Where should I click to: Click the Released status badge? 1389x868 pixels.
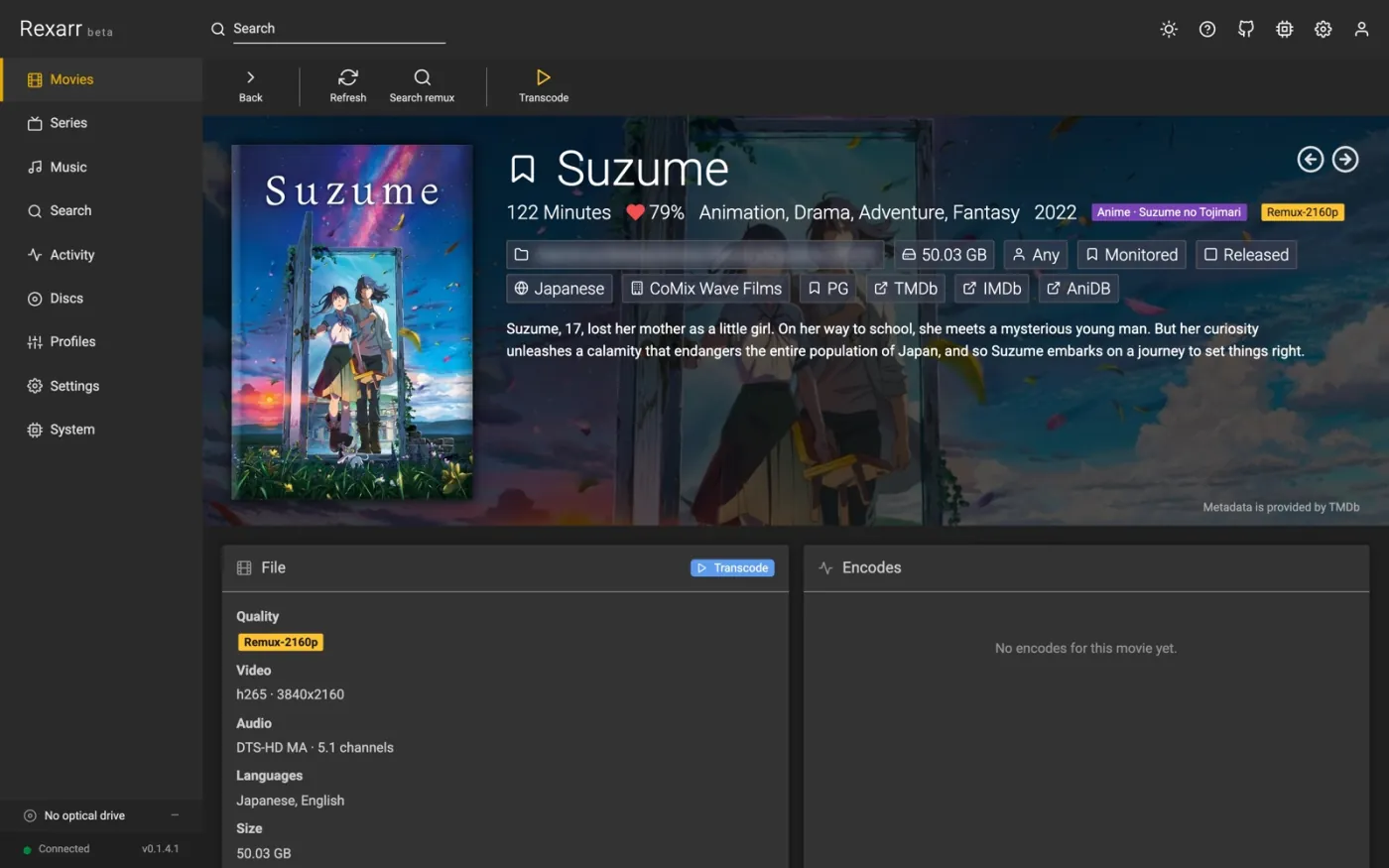1246,255
